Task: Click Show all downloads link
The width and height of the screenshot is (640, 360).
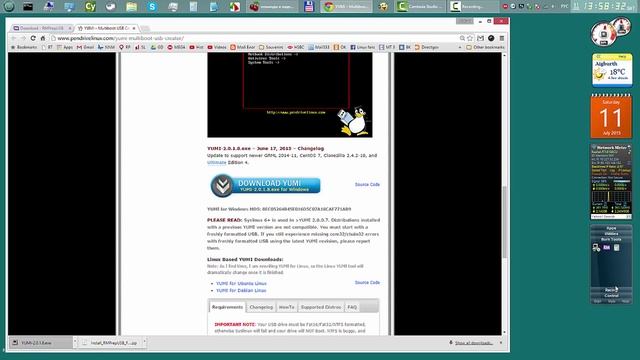Action: coord(473,343)
